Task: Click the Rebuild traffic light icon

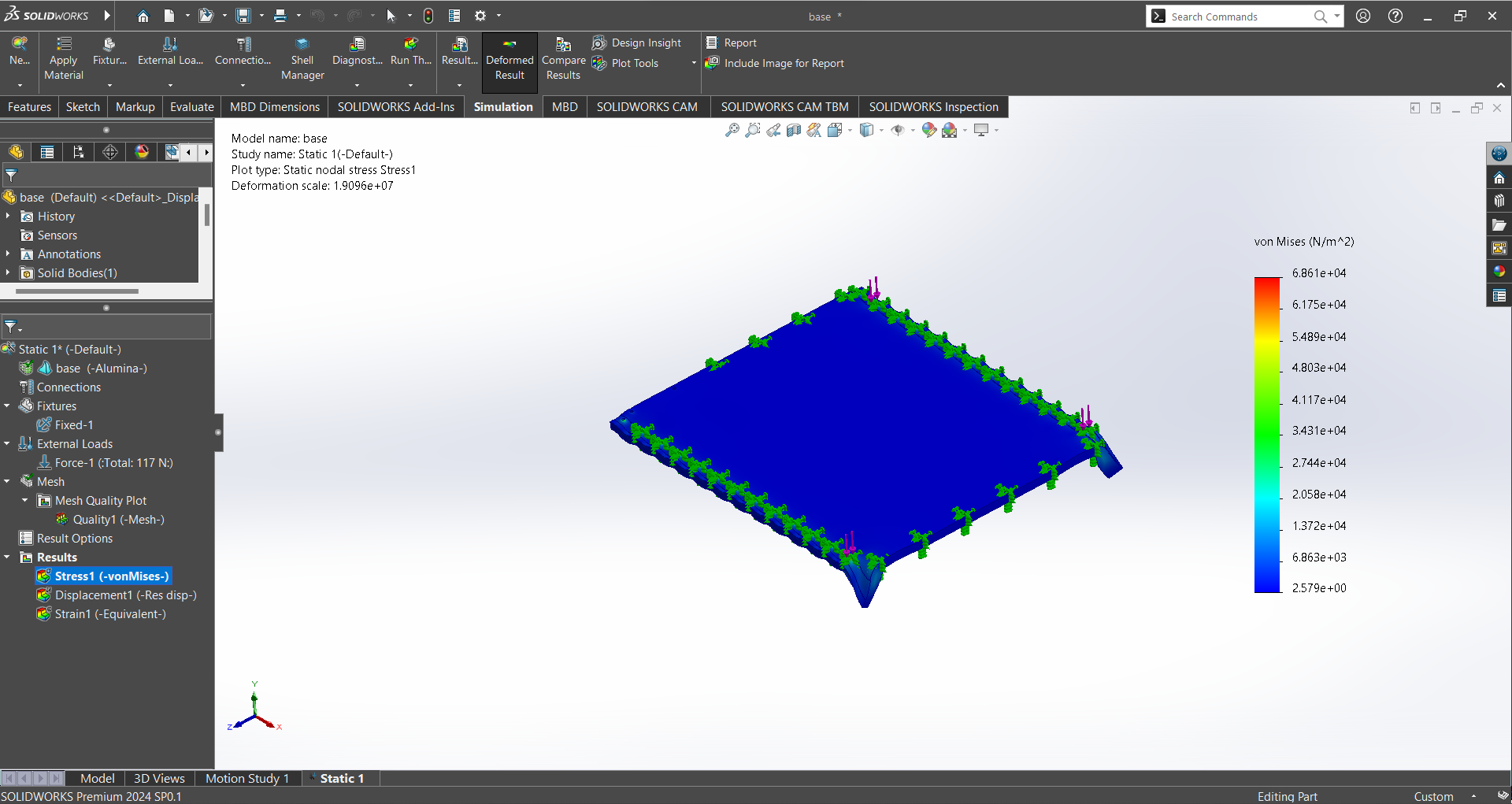Action: click(428, 16)
